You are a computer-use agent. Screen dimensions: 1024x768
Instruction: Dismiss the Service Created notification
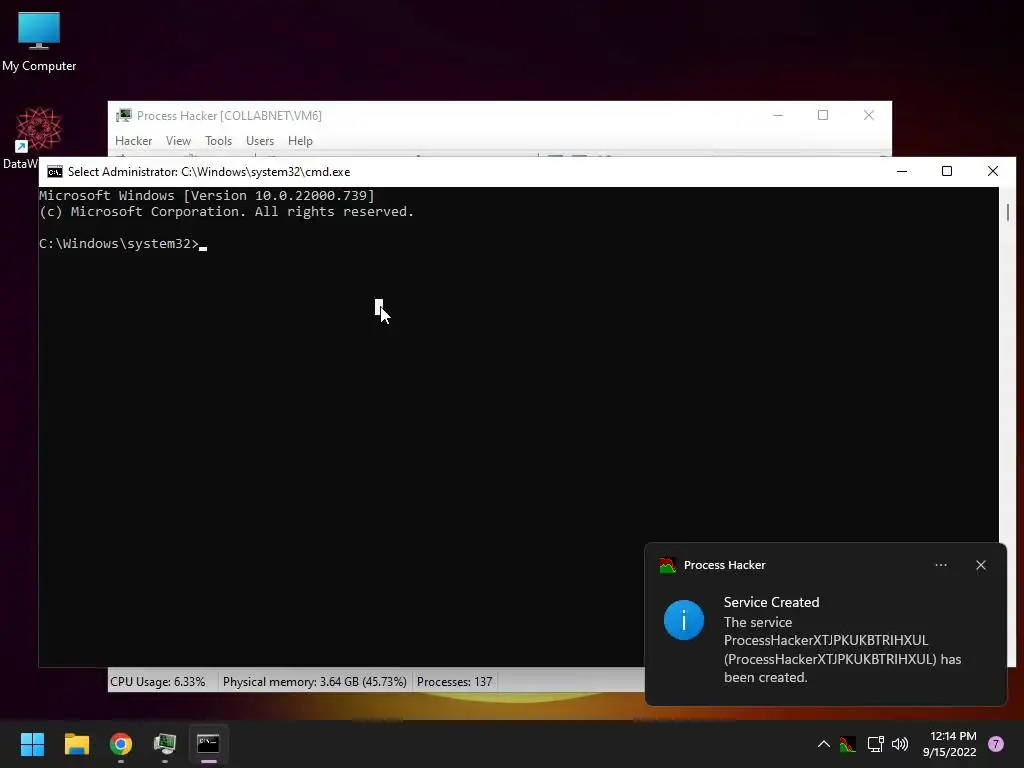pyautogui.click(x=981, y=565)
